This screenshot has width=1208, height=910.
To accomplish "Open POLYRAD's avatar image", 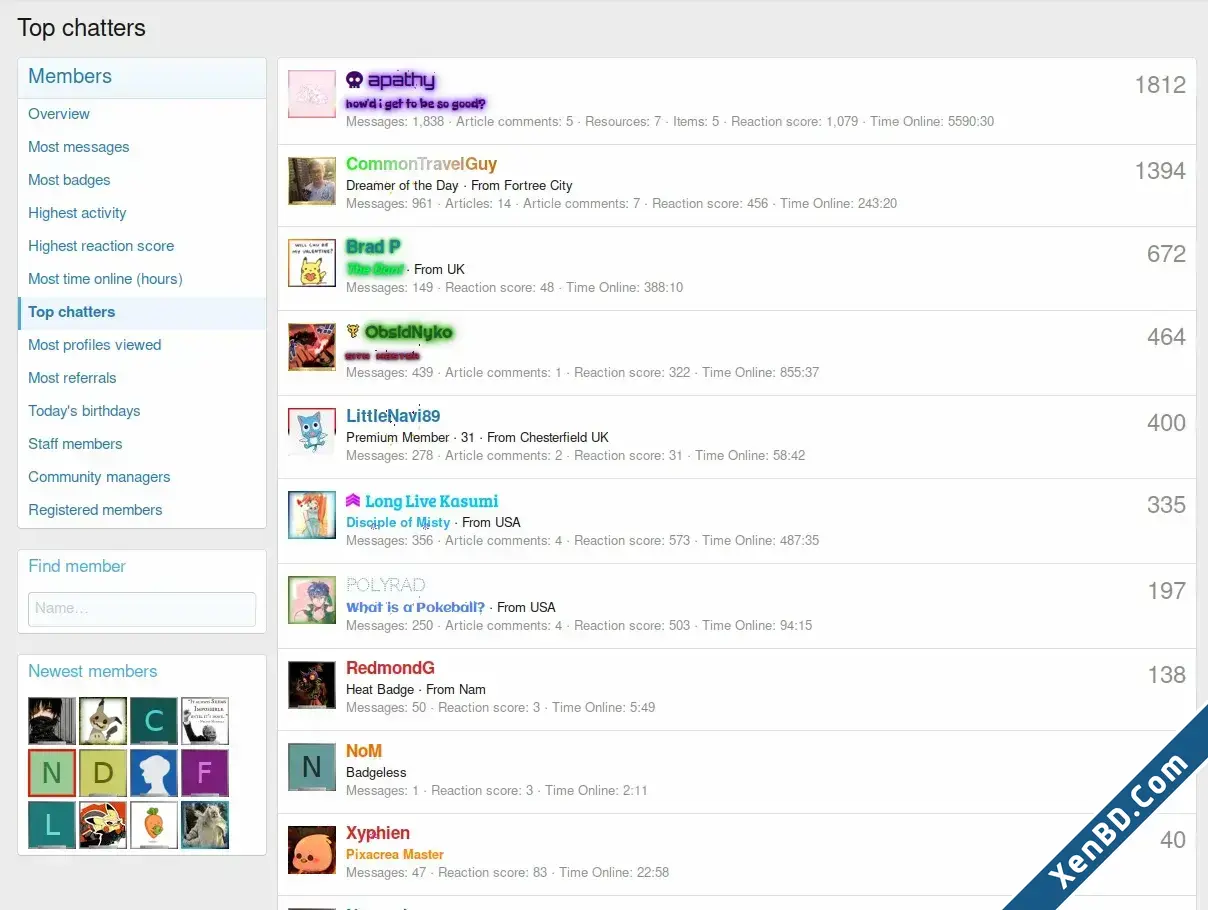I will point(312,600).
